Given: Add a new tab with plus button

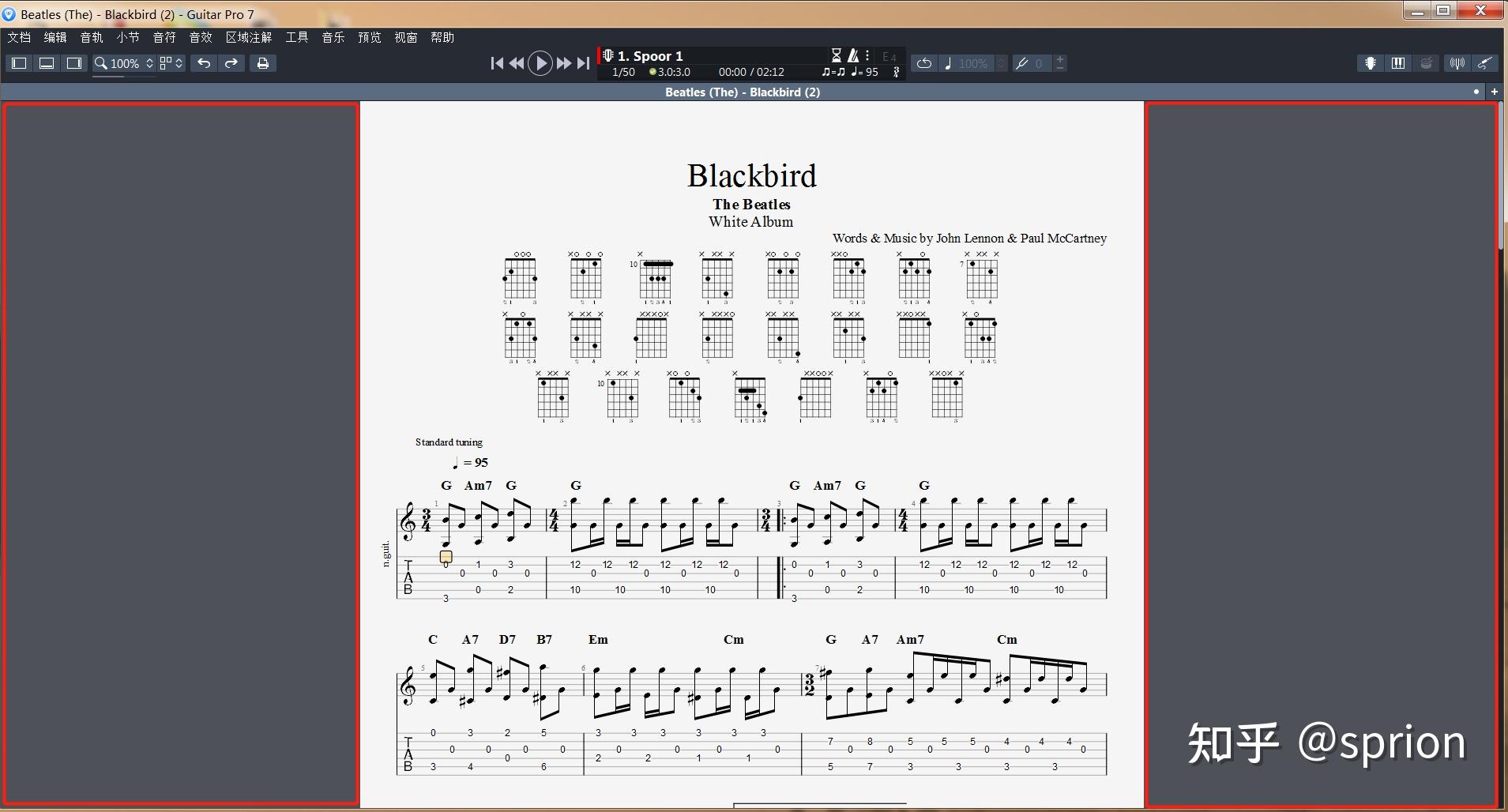Looking at the screenshot, I should [x=1495, y=92].
